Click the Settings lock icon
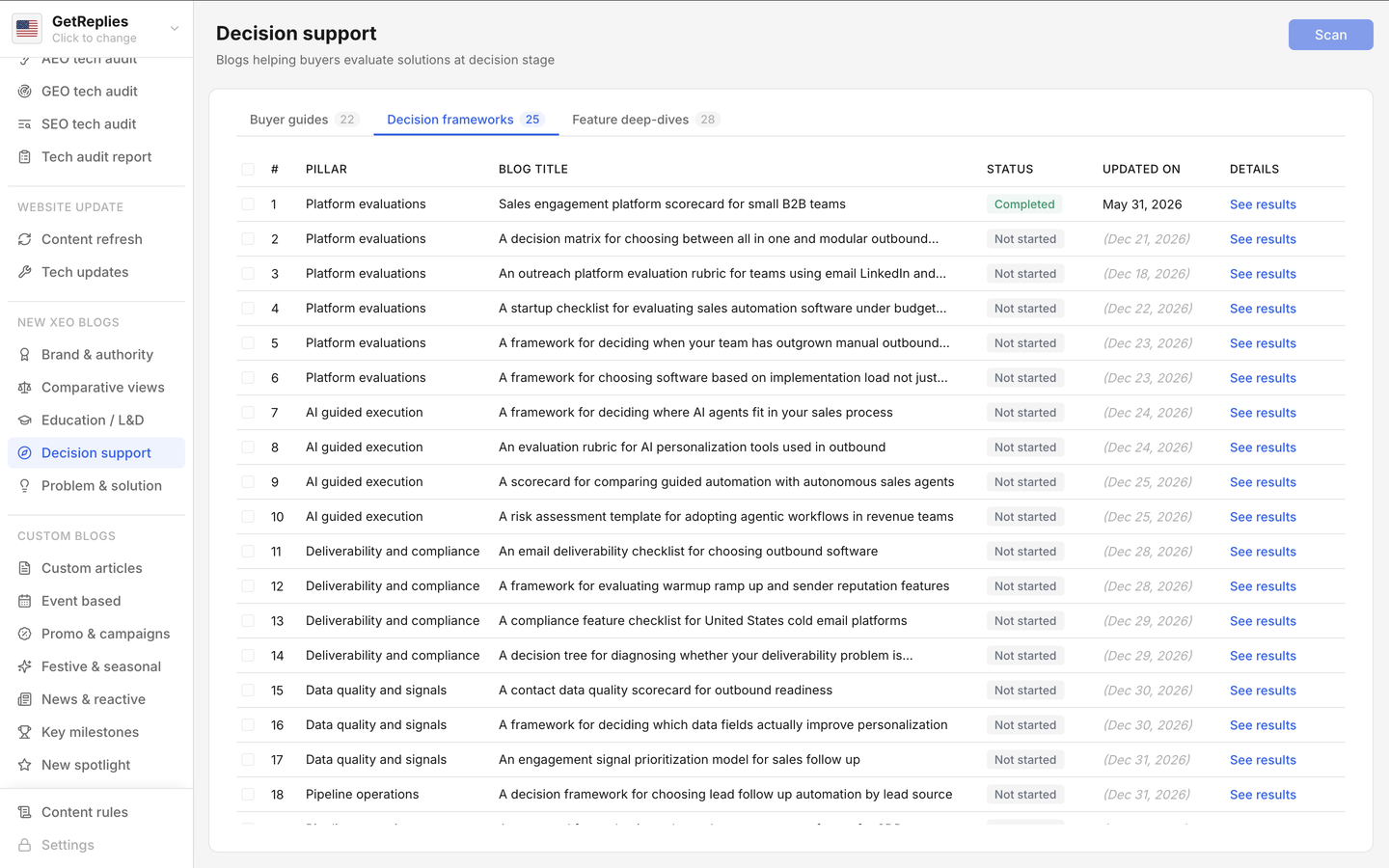The width and height of the screenshot is (1389, 868). pyautogui.click(x=25, y=845)
